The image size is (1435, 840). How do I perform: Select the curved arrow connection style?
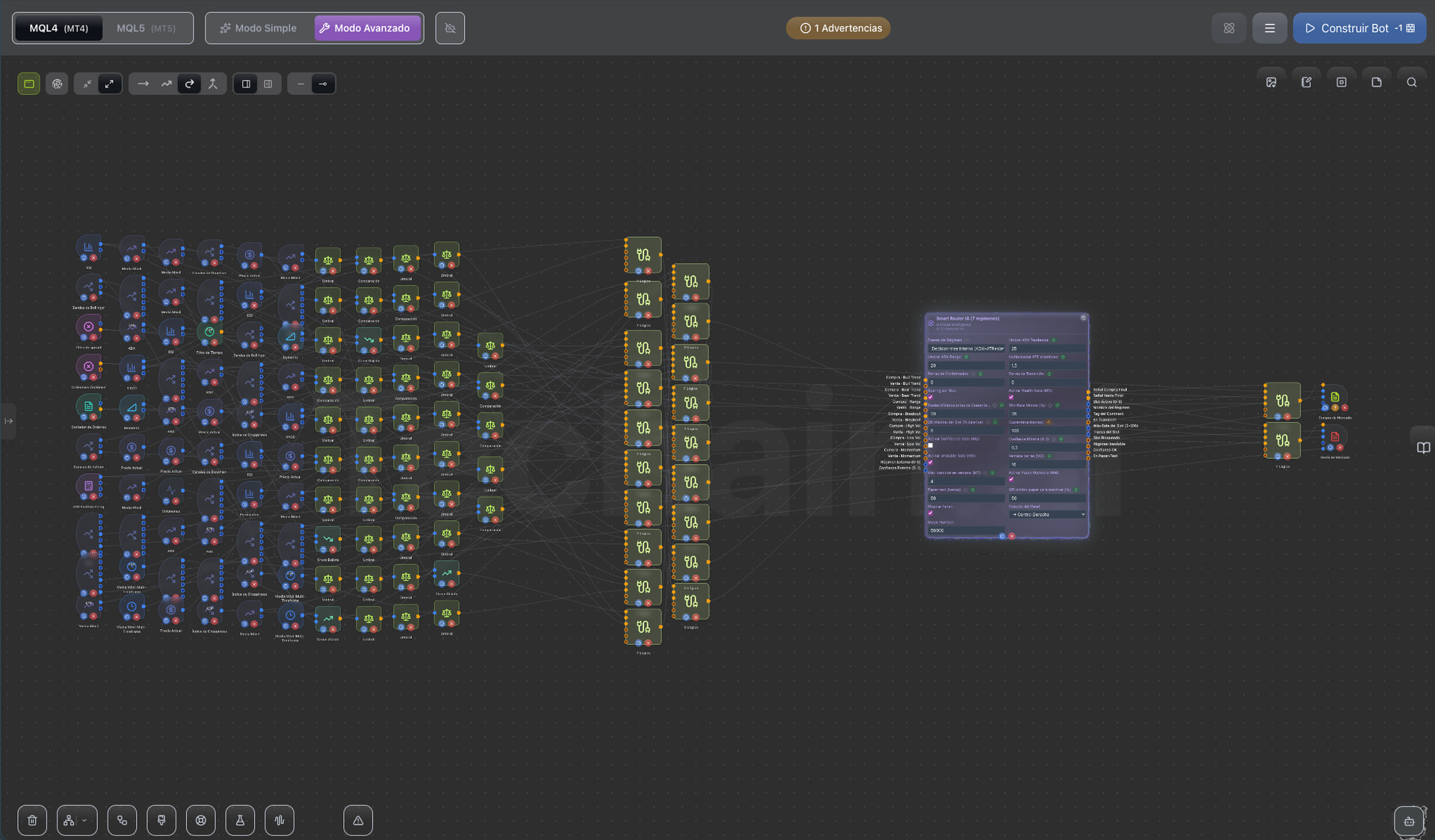(190, 84)
